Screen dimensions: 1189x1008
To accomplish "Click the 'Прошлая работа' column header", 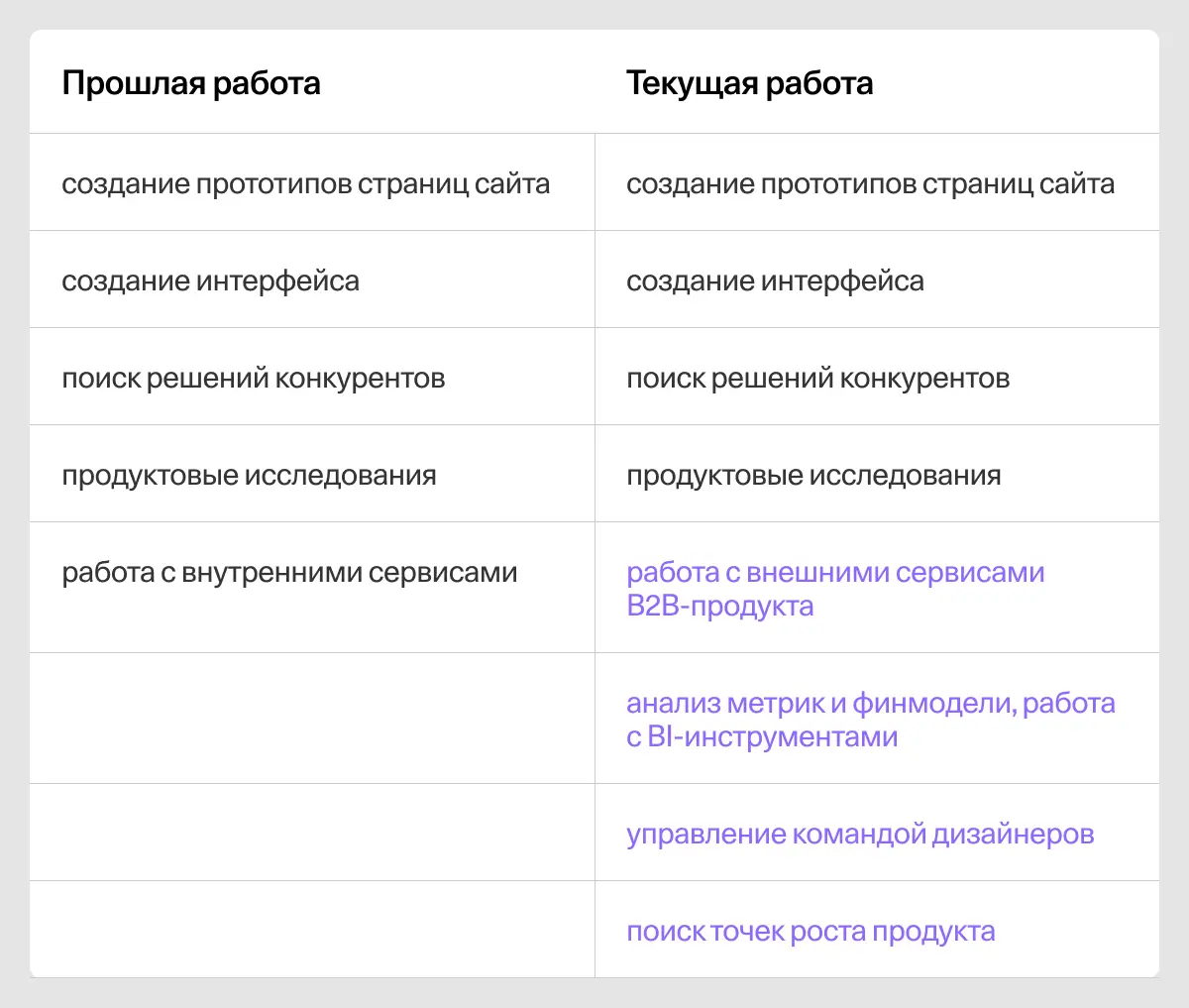I will click(x=191, y=83).
